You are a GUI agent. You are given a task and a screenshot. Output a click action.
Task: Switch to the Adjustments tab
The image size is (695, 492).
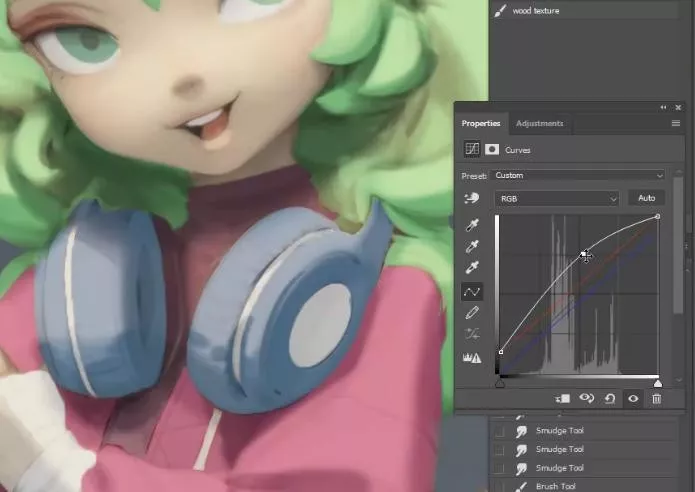(539, 123)
